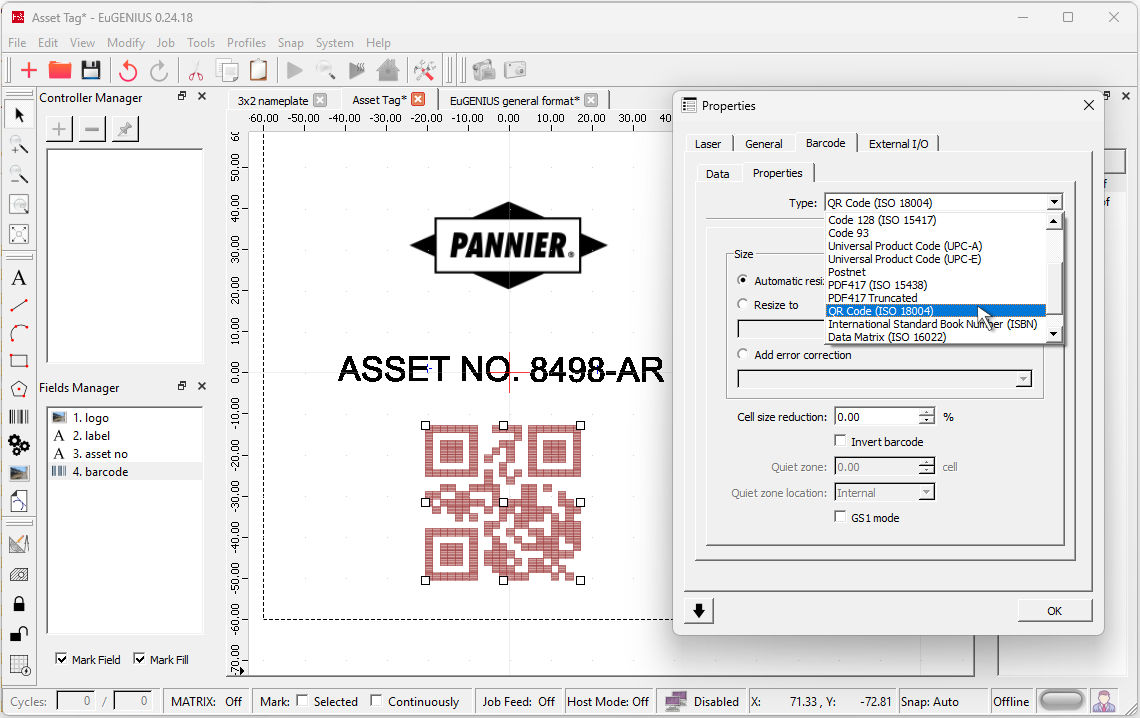1140x718 pixels.
Task: Open the error correction level dropdown
Action: coord(1023,379)
